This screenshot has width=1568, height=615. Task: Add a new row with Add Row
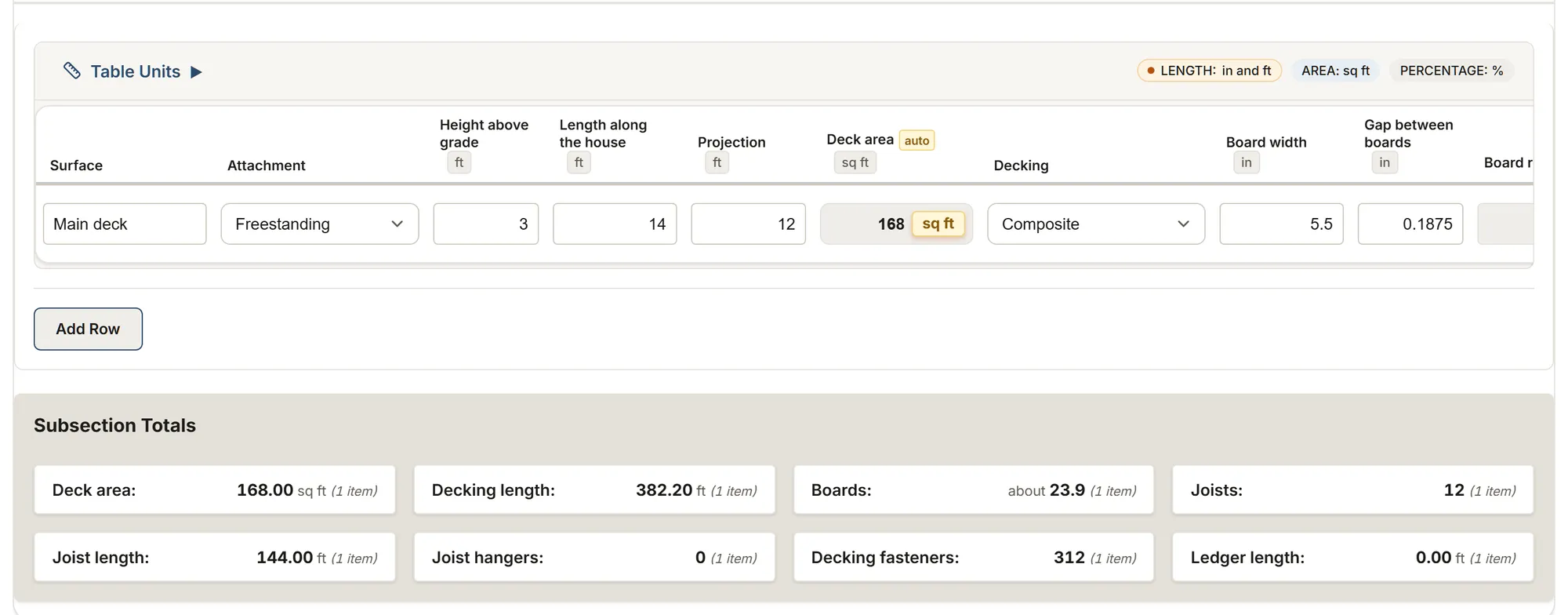(88, 329)
